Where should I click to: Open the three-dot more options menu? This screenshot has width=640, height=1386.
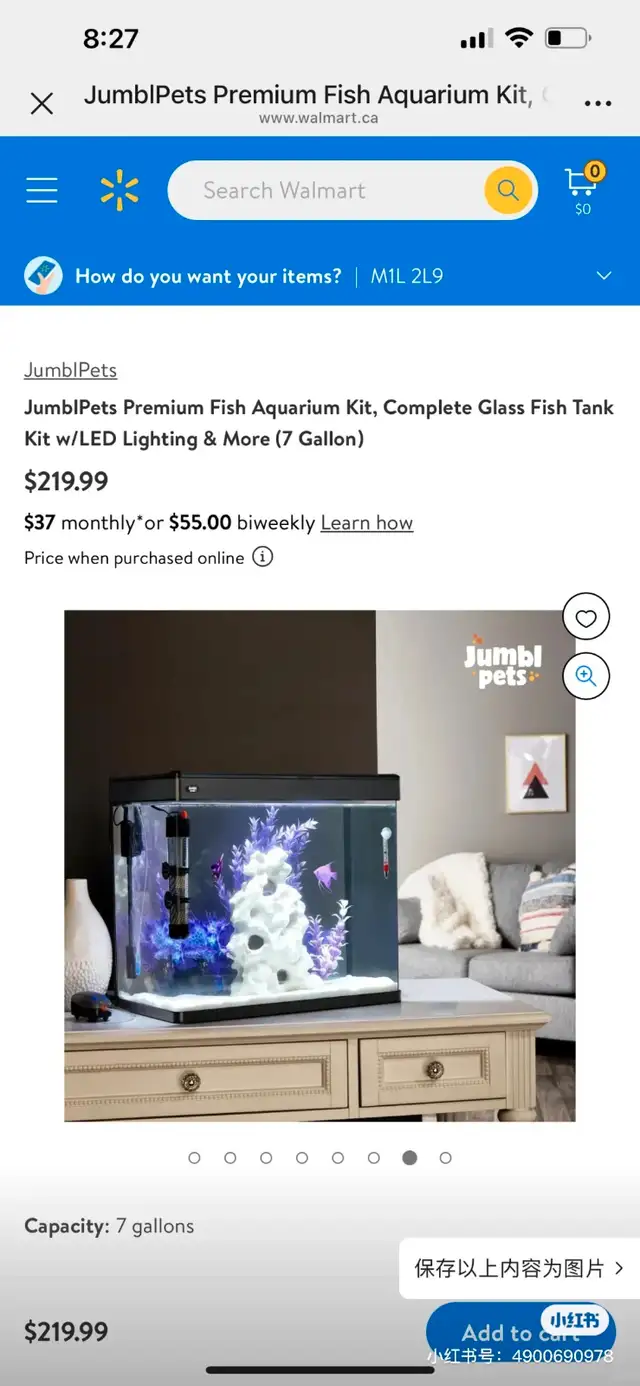[x=598, y=103]
